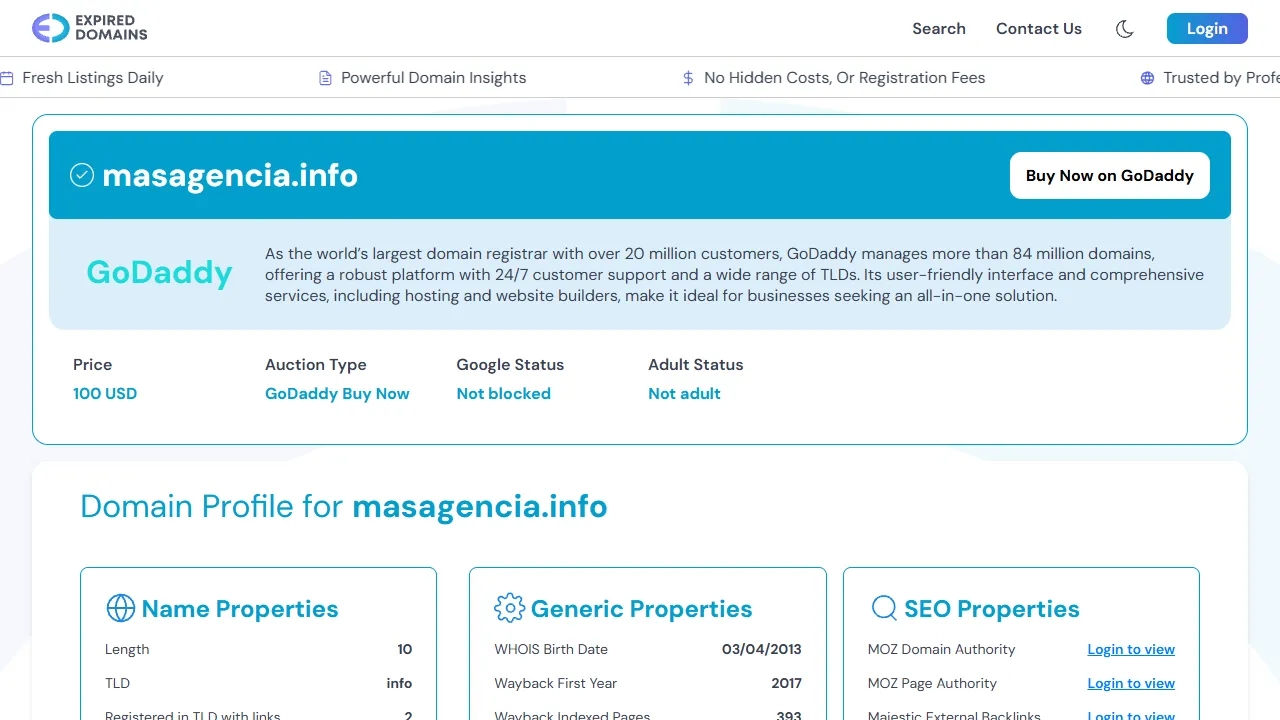Screen dimensions: 1280x720
Task: Click the GoDaddy Buy Now auction type link
Action: [337, 393]
